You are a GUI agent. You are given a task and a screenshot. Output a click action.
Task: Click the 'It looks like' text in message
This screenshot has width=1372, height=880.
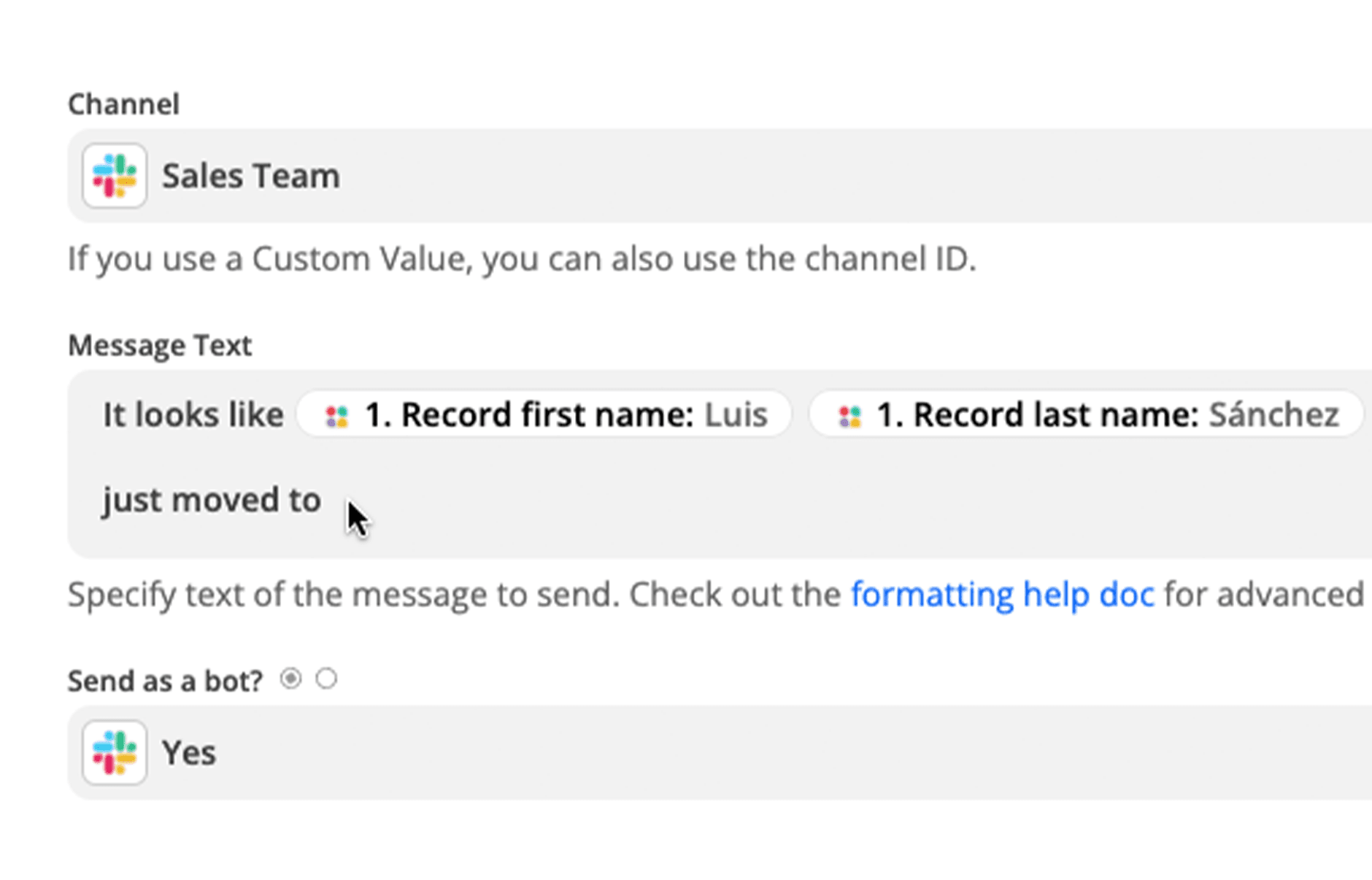click(x=193, y=415)
